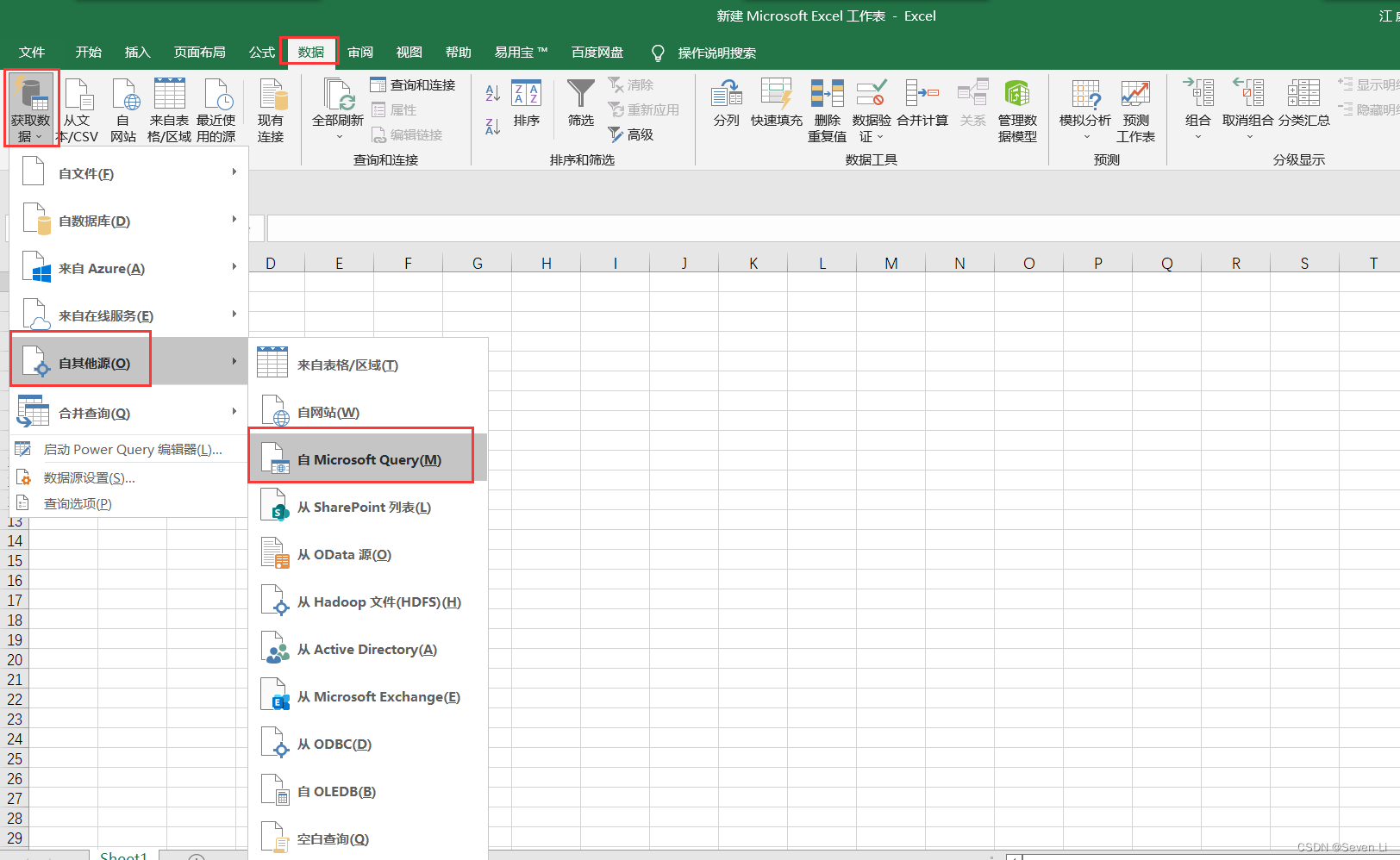This screenshot has height=860, width=1400.
Task: Click the 全部刷新 icon
Action: (x=338, y=95)
